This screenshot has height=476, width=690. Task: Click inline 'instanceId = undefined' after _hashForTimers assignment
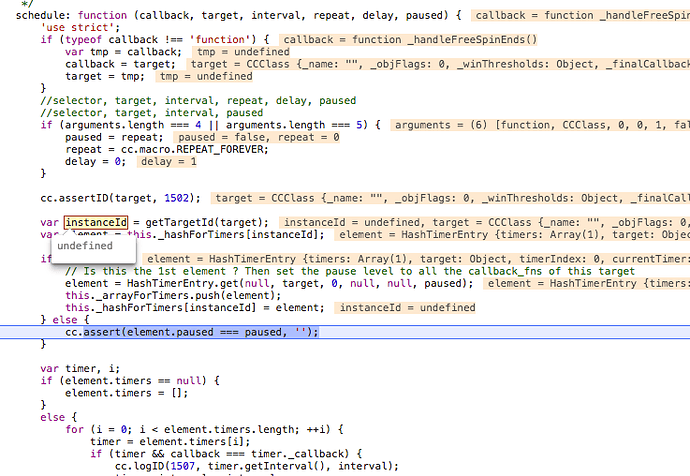click(x=407, y=308)
